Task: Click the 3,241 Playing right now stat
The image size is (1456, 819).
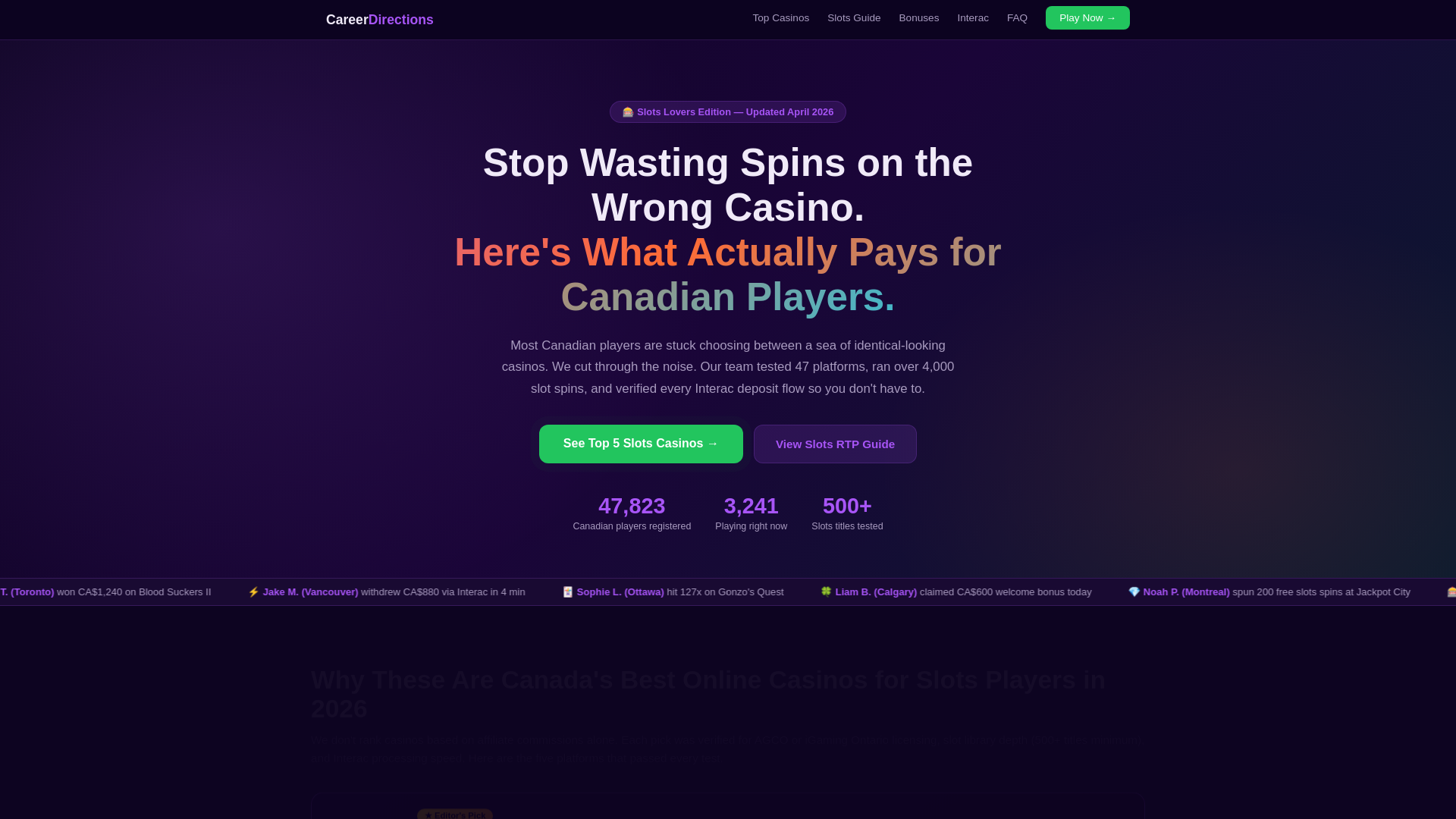Action: coord(751,513)
